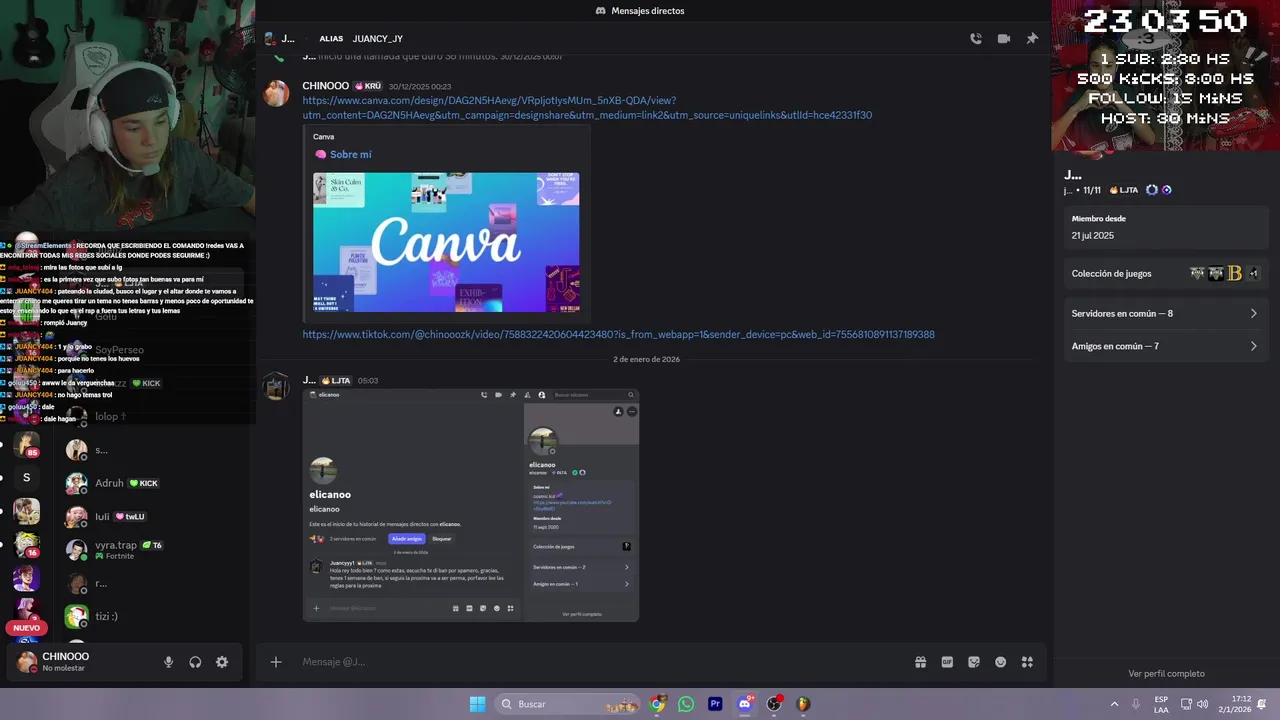Open the TikTok video link
This screenshot has width=1280, height=720.
[619, 334]
